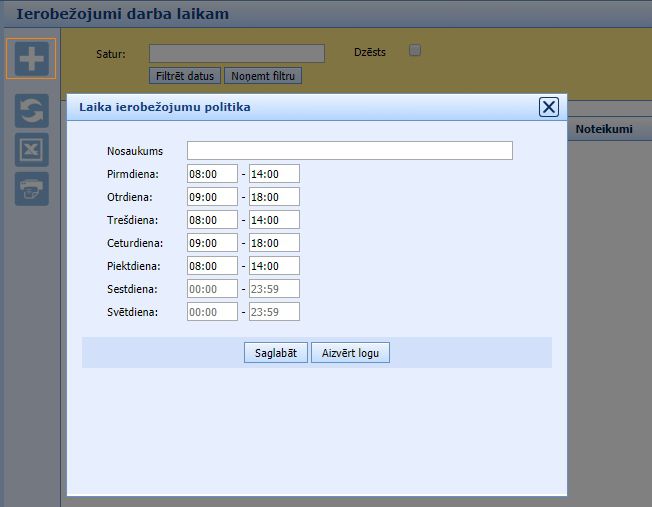Close the Laika ierobežojumu politika dialog
Screen dimensions: 652x507
tap(548, 107)
